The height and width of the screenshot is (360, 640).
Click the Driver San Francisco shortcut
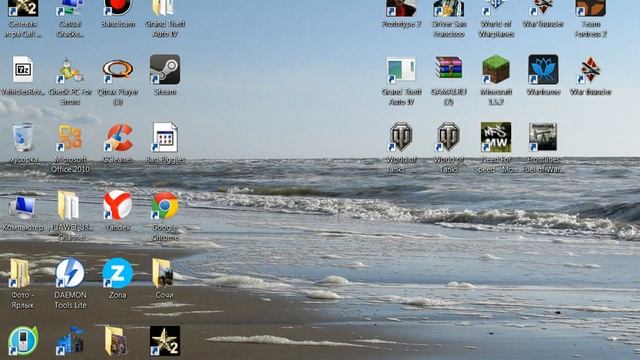pyautogui.click(x=449, y=8)
